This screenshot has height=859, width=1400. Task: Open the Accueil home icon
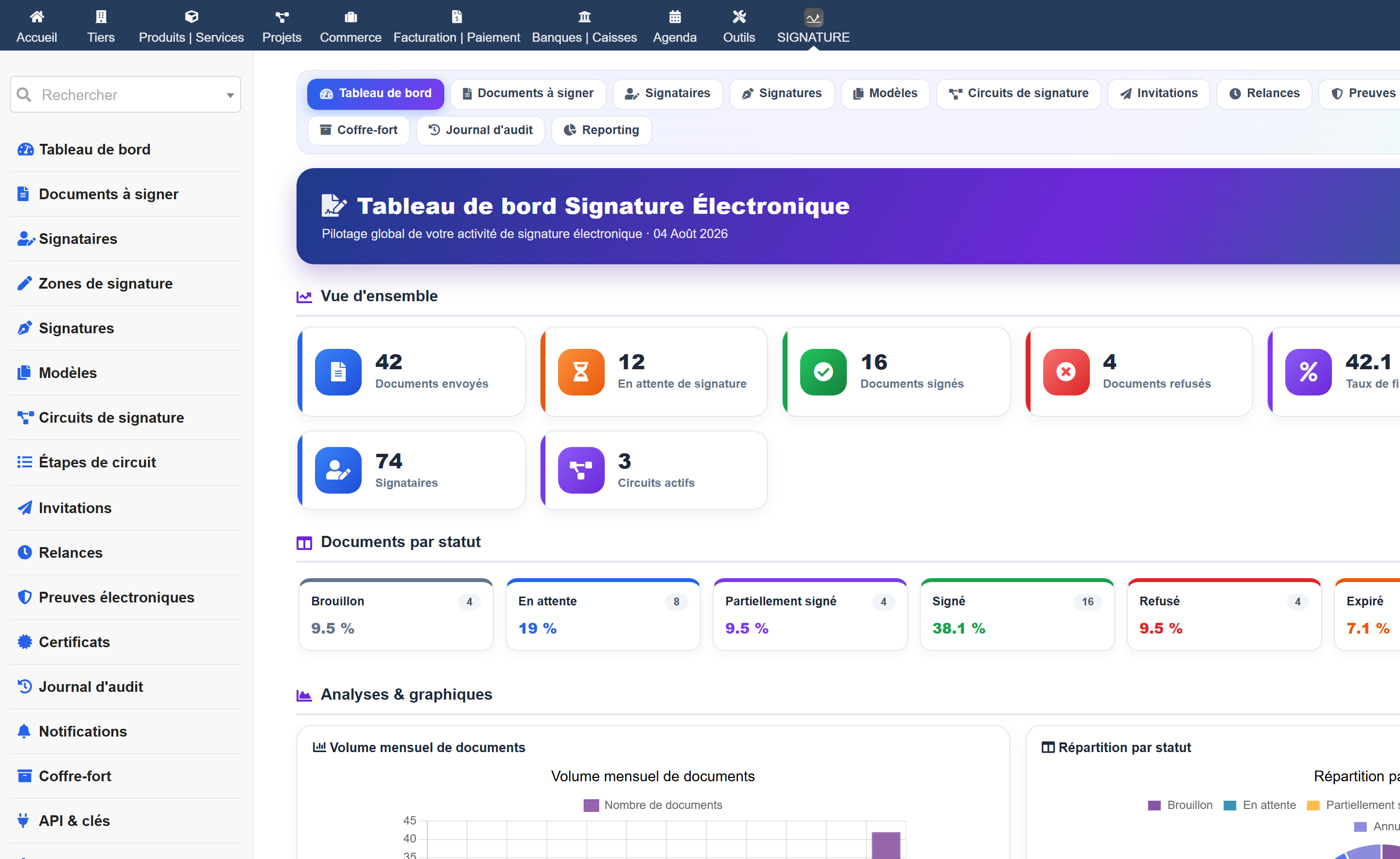coord(36,17)
